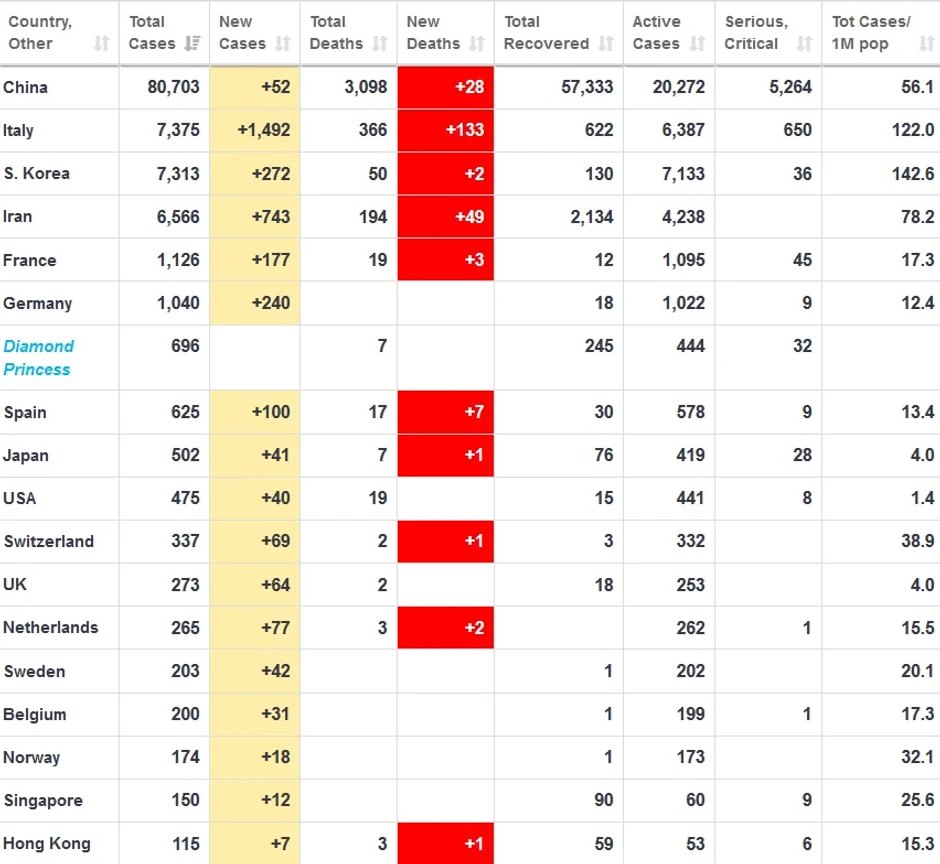
Task: Click France's new cases +177
Action: click(271, 260)
